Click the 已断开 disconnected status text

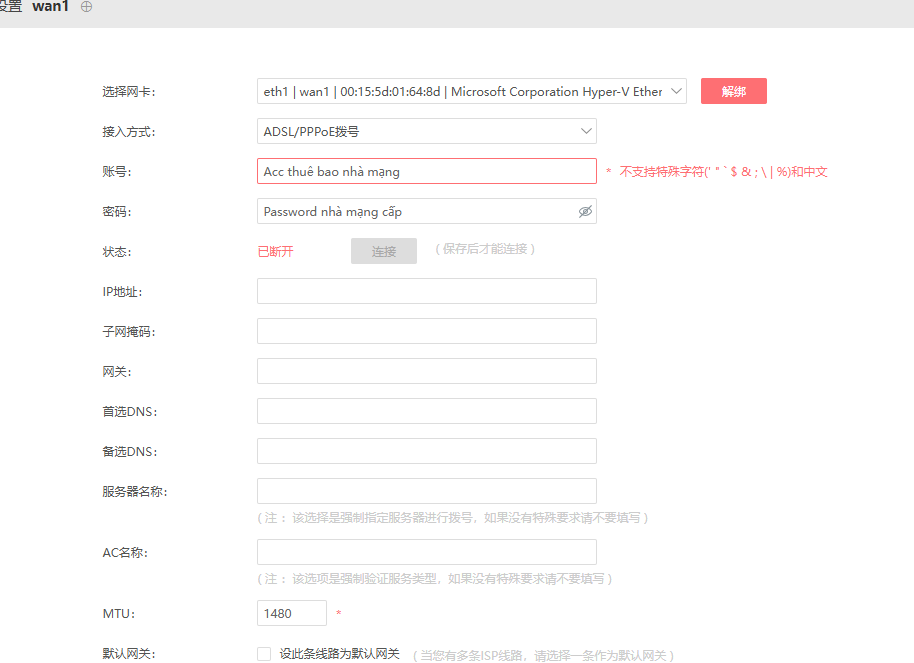[x=275, y=252]
